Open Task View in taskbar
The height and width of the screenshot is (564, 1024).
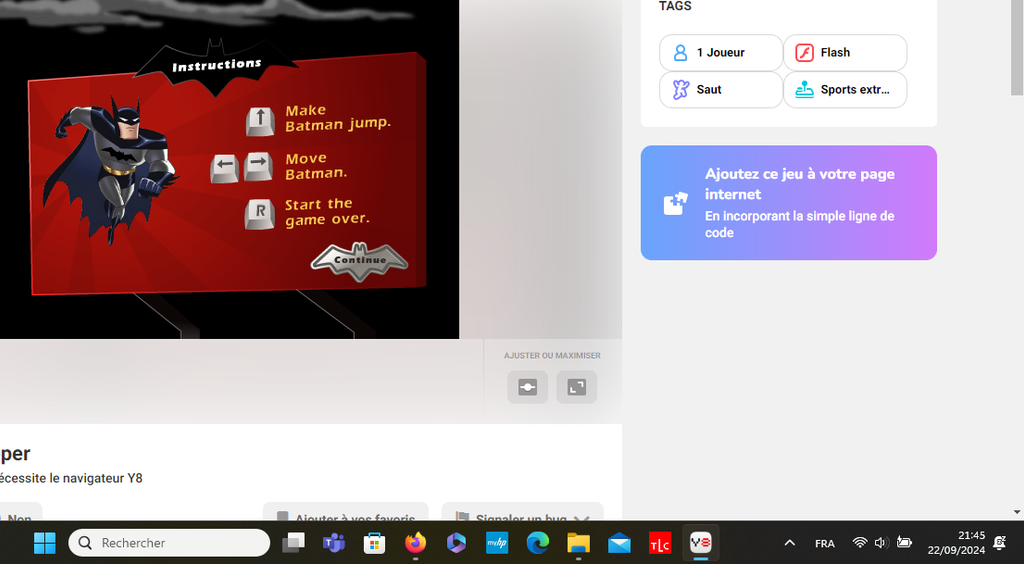click(x=293, y=542)
